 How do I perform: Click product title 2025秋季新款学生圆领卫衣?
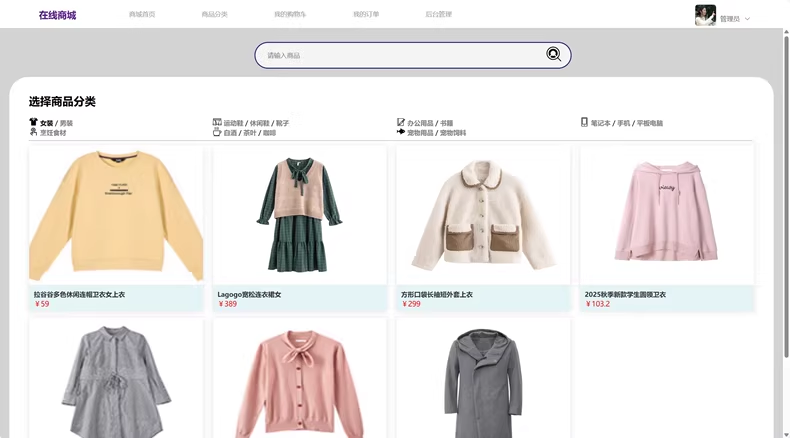pos(625,294)
